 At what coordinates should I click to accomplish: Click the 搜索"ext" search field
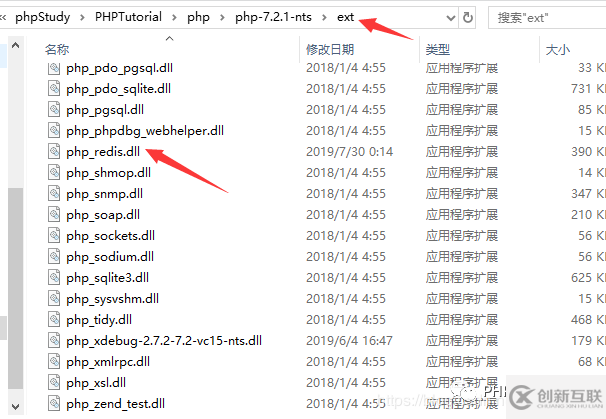(x=547, y=18)
